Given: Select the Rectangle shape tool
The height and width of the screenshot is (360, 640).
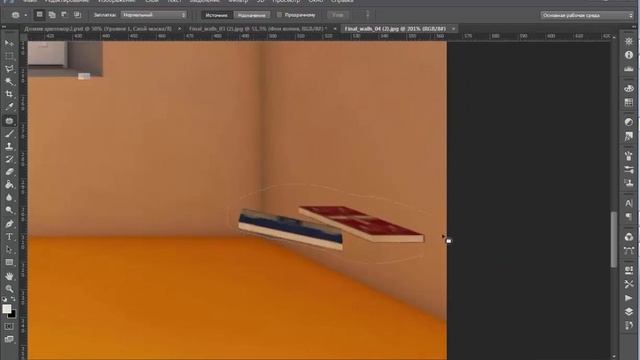Looking at the screenshot, I should tap(9, 262).
